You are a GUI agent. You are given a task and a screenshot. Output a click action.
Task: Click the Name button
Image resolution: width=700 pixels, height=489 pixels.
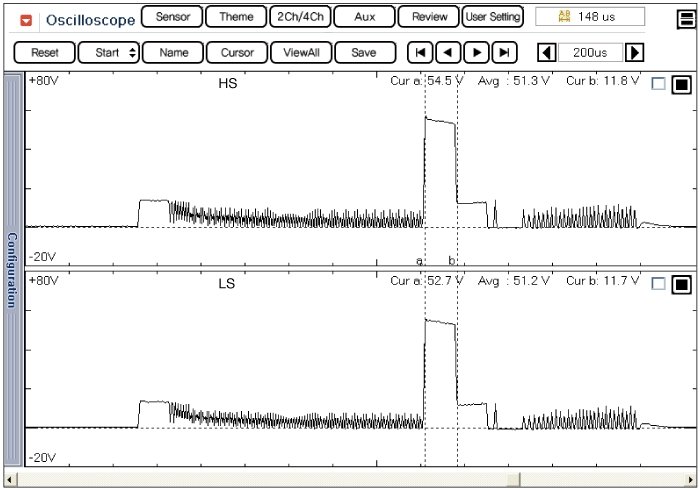173,53
